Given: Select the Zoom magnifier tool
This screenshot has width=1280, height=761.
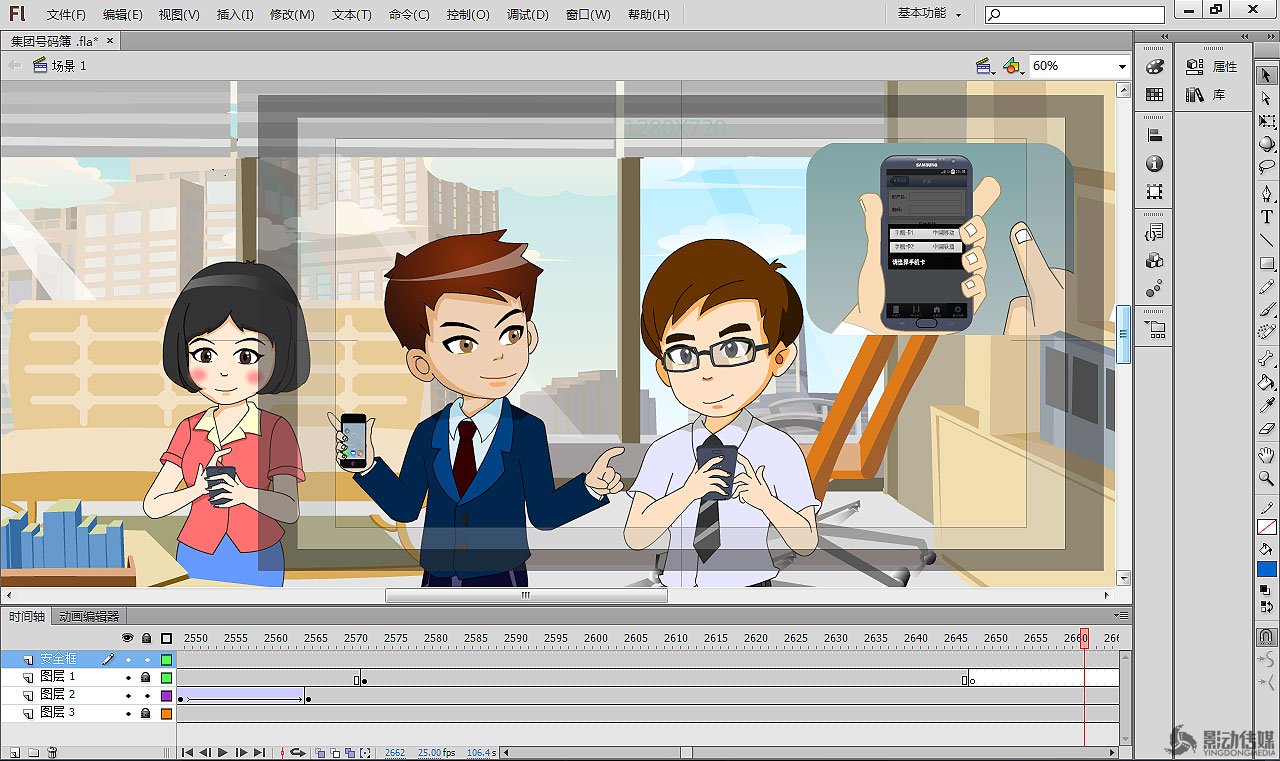Looking at the screenshot, I should [x=1267, y=479].
